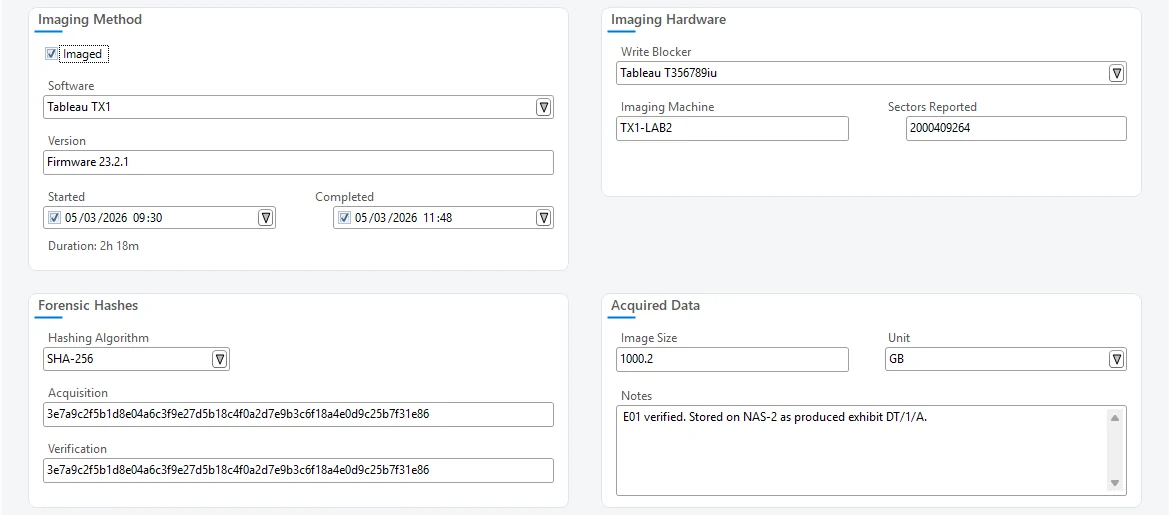Viewport: 1170px width, 515px height.
Task: Open the Unit dropdown arrow
Action: pyautogui.click(x=1117, y=359)
